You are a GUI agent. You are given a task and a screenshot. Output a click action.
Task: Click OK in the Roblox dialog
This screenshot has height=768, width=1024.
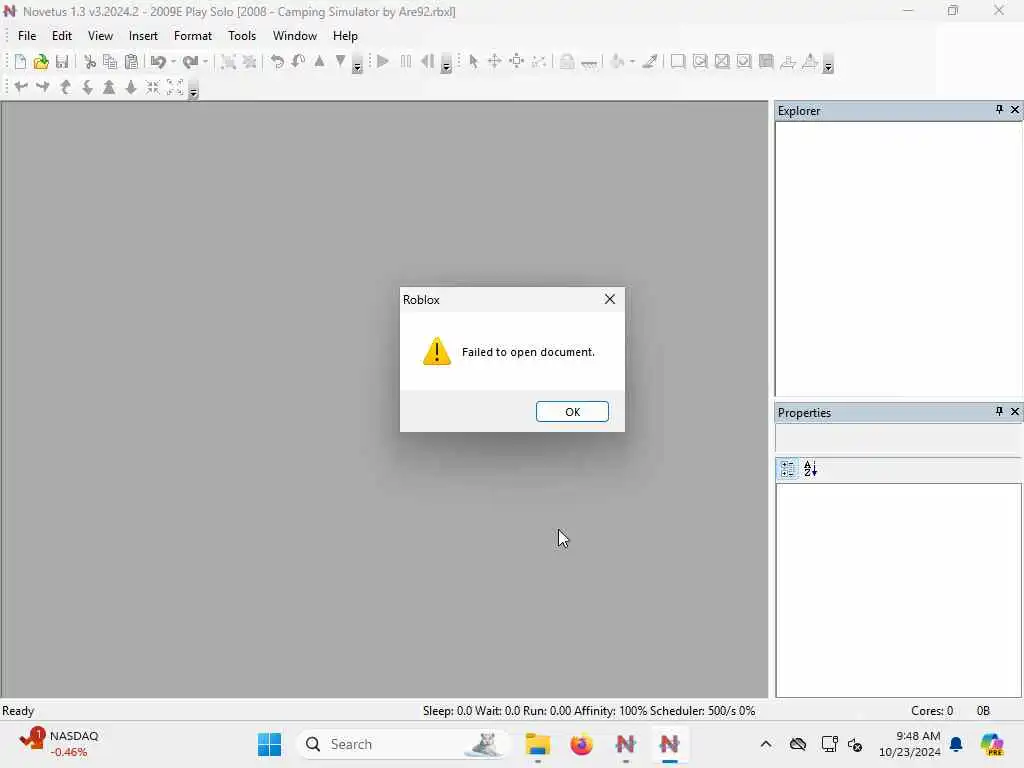click(572, 411)
